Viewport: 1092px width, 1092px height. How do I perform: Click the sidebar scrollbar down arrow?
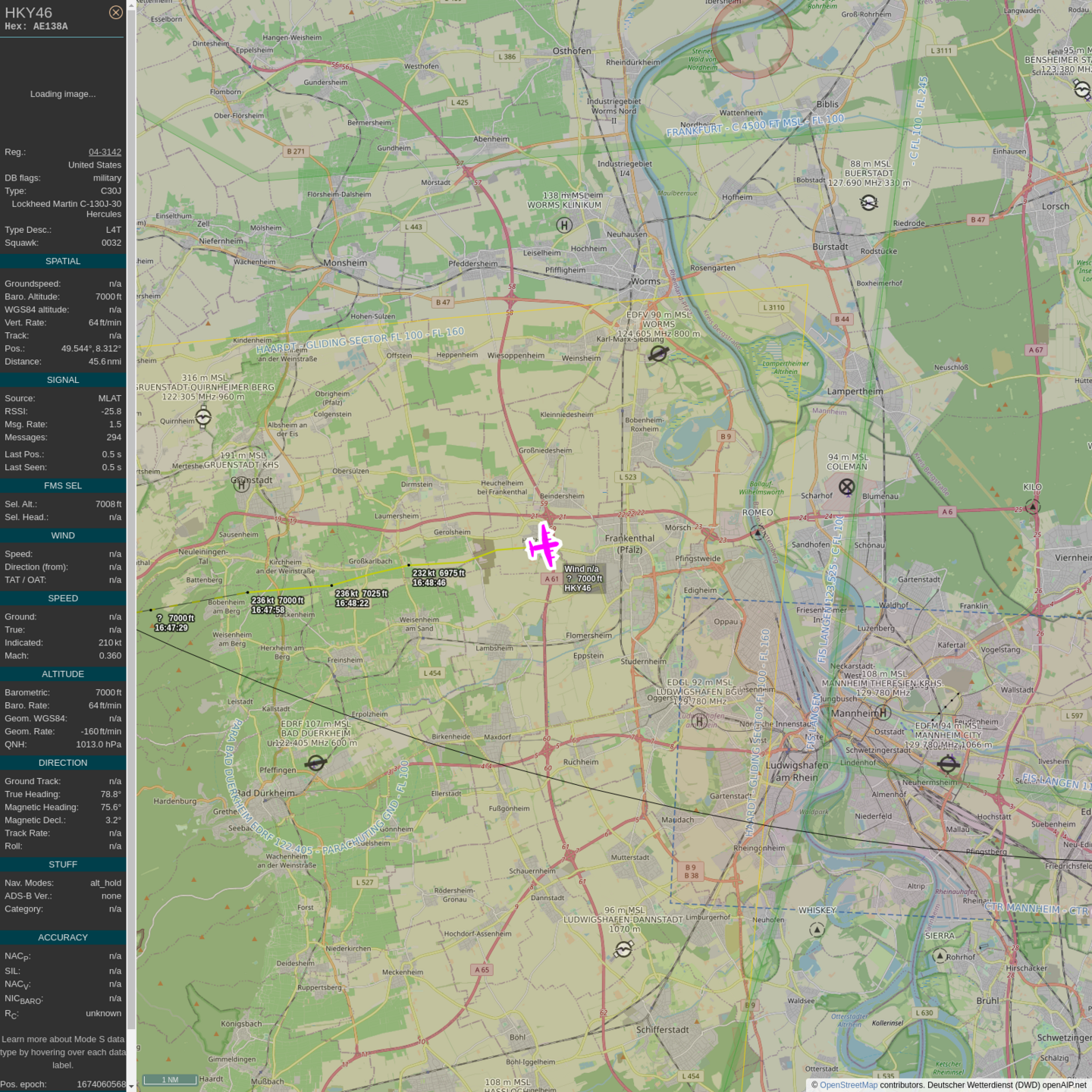pyautogui.click(x=131, y=1086)
